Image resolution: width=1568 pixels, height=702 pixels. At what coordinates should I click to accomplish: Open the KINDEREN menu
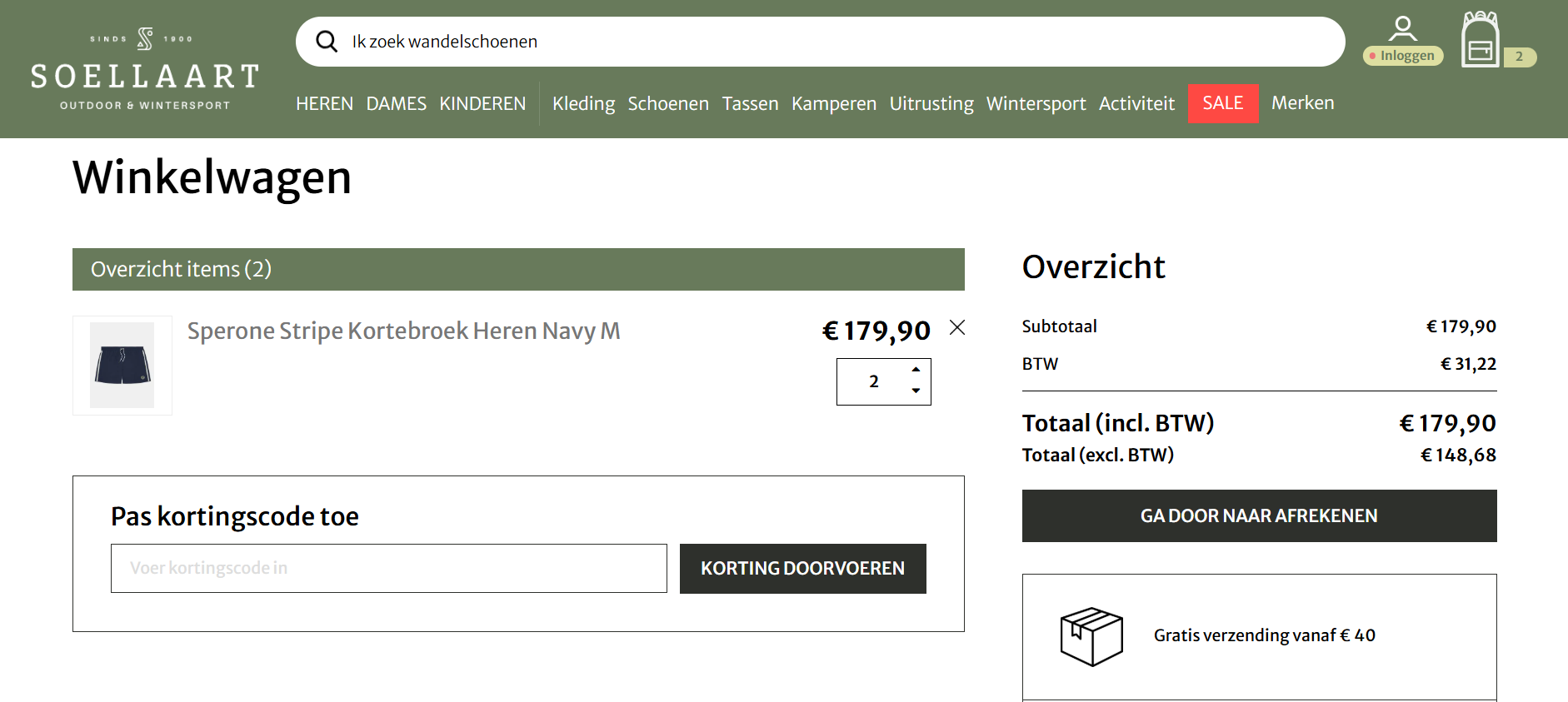click(482, 103)
